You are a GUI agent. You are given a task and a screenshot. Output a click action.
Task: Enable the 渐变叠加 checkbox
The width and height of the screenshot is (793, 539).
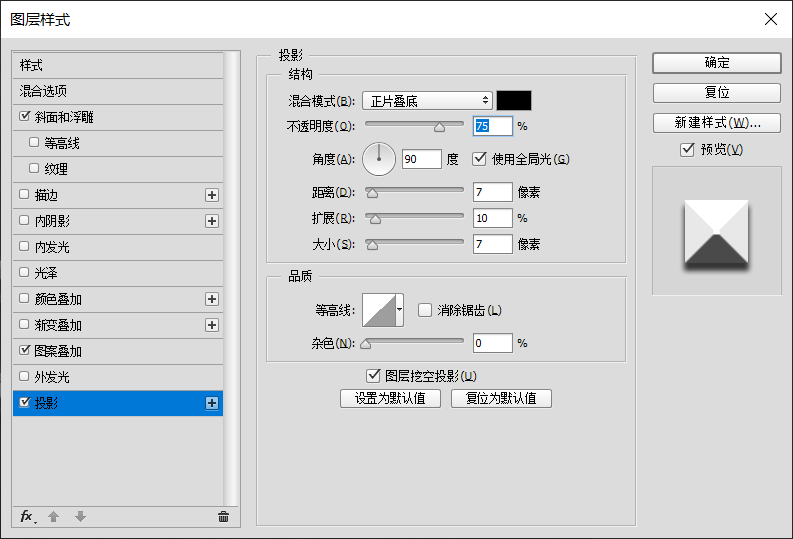tap(24, 324)
